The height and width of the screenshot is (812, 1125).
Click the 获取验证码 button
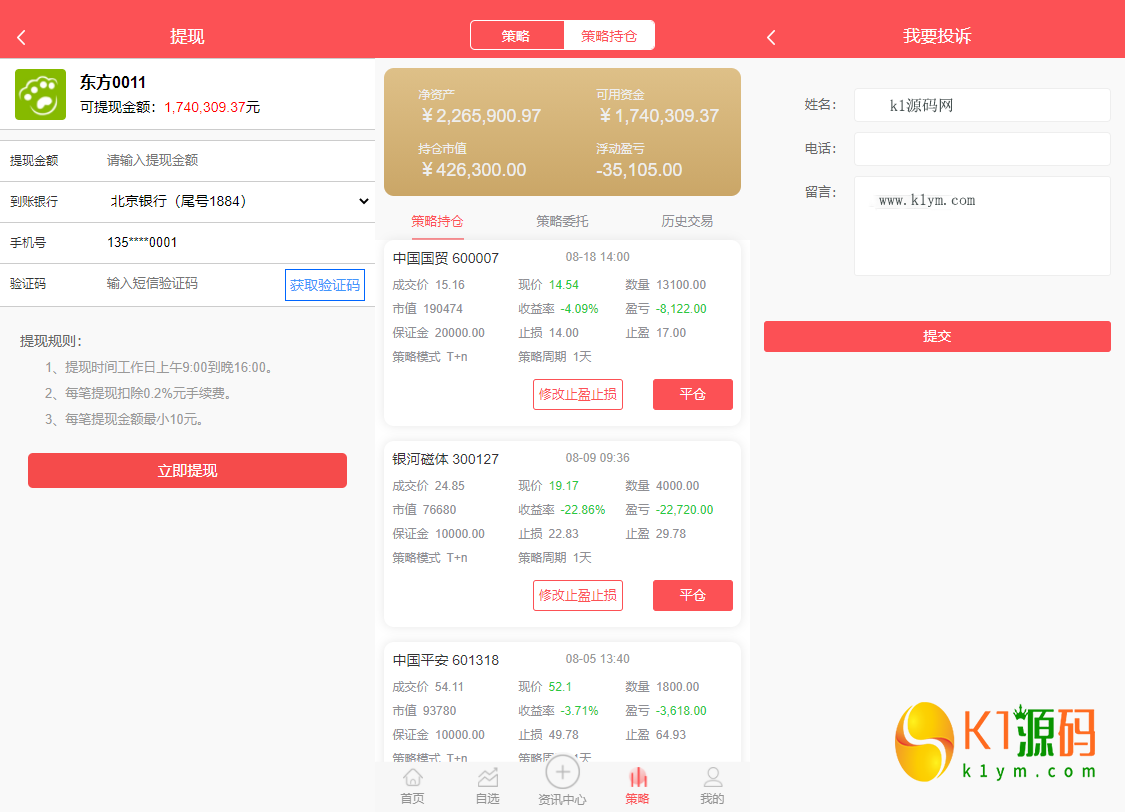(324, 285)
